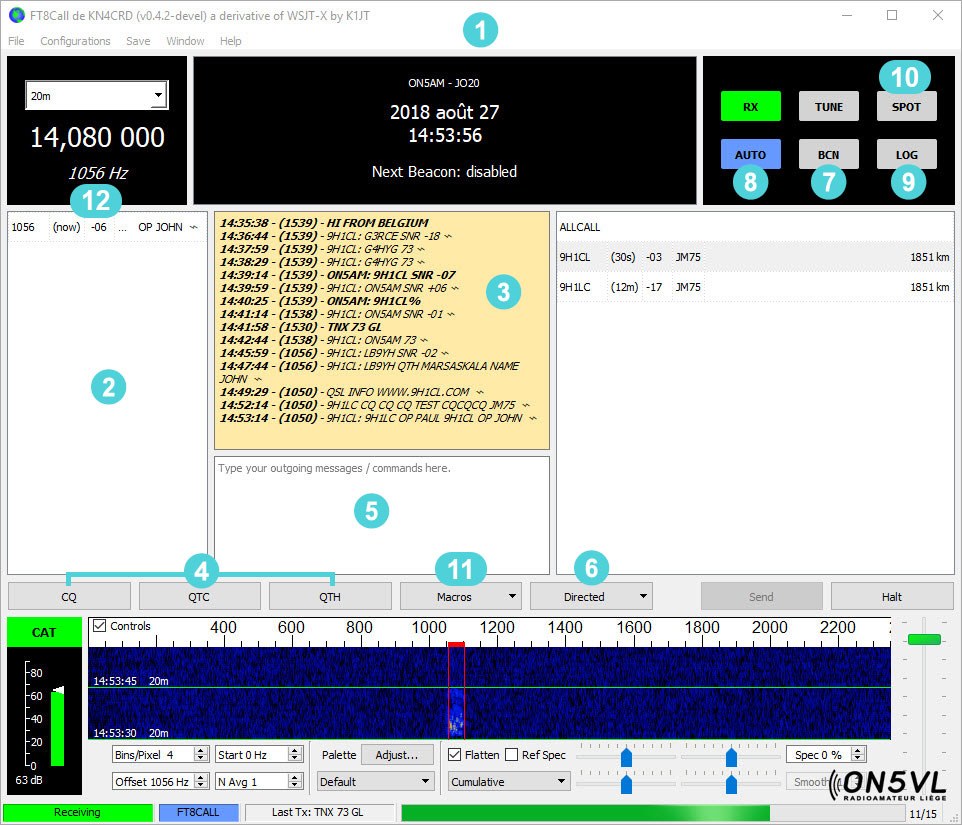
Task: Click the 14:49:29 QSL INFO WWW.9H1CL.COM message
Action: tap(352, 392)
